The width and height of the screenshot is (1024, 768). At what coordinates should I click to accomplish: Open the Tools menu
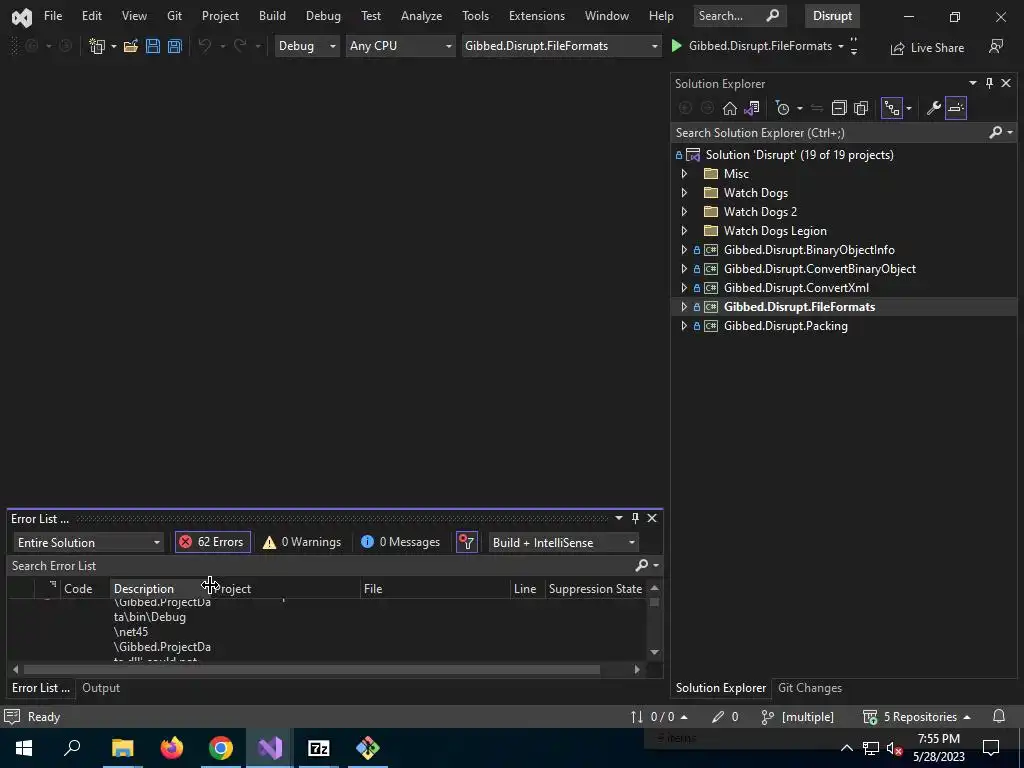coord(475,16)
